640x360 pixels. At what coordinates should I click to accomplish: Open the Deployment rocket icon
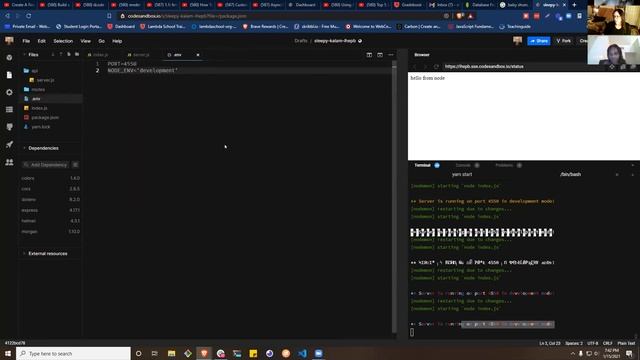tap(9, 144)
